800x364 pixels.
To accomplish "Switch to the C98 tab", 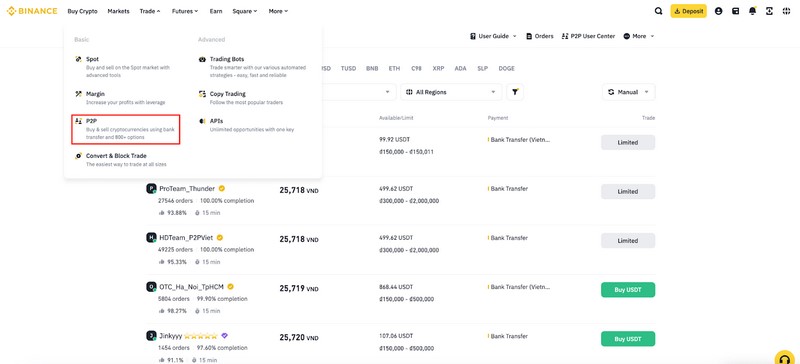I will 416,68.
